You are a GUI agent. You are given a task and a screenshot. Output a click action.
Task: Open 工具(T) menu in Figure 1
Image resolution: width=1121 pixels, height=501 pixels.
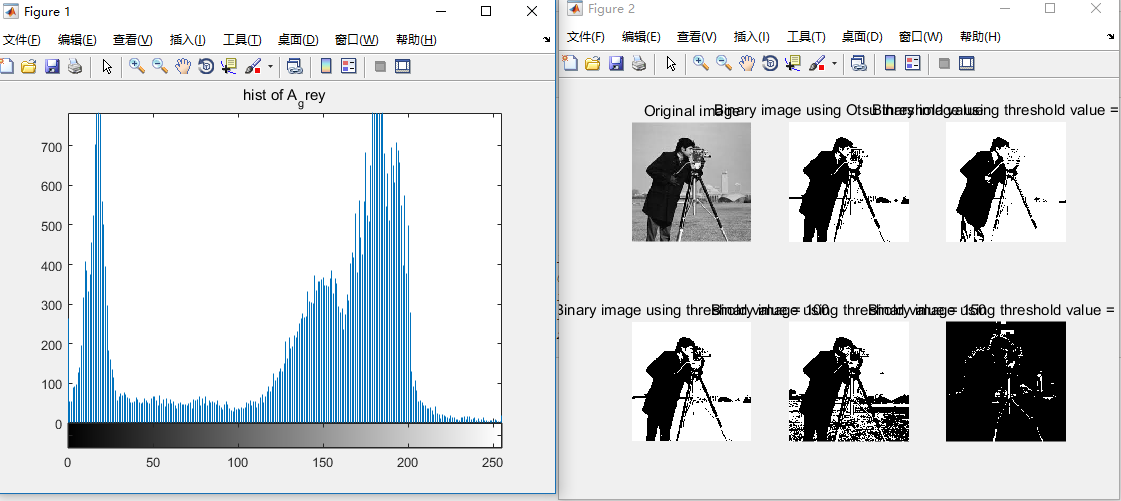pyautogui.click(x=242, y=40)
